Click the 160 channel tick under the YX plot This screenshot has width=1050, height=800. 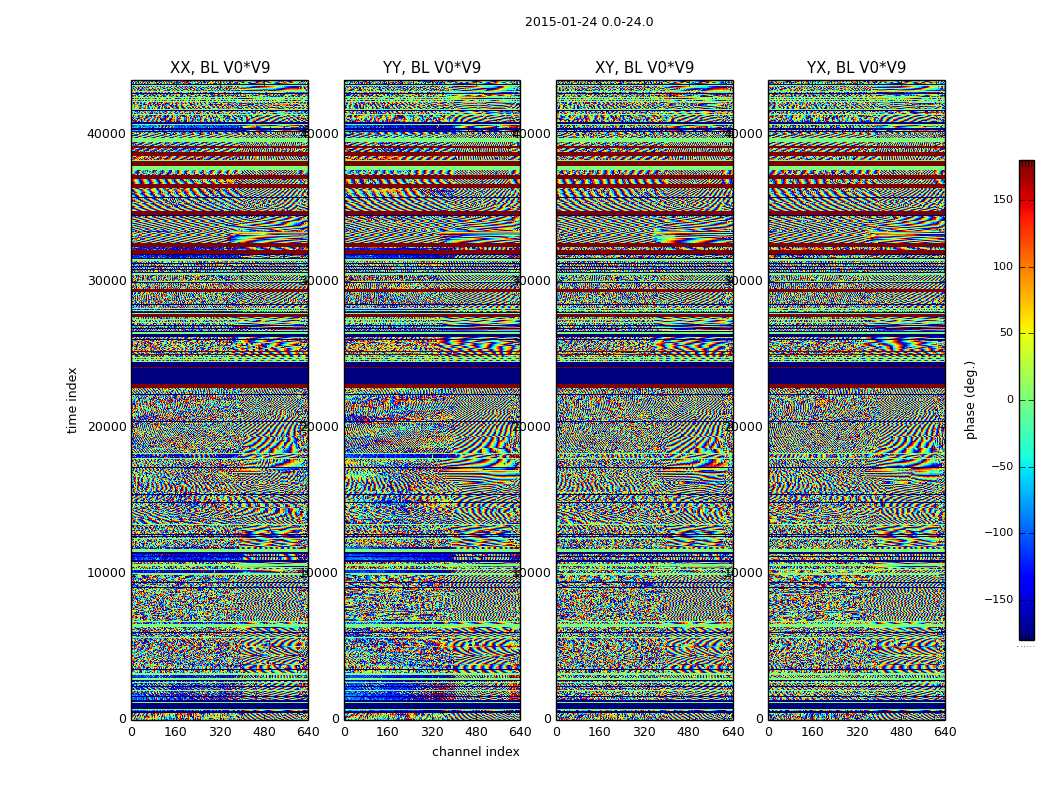coord(812,732)
